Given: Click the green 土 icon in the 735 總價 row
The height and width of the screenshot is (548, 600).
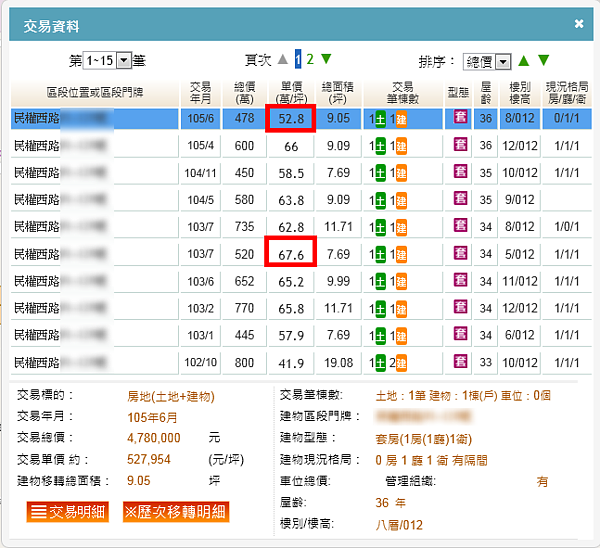Looking at the screenshot, I should coord(380,228).
